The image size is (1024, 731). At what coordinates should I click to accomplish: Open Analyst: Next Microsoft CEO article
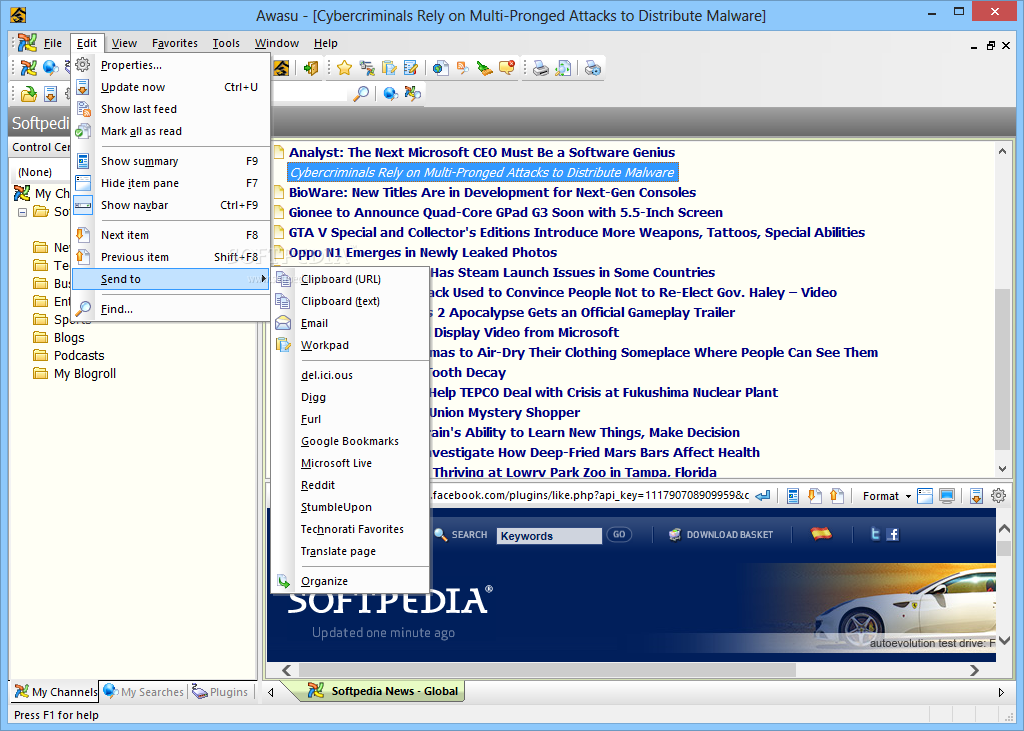point(482,153)
